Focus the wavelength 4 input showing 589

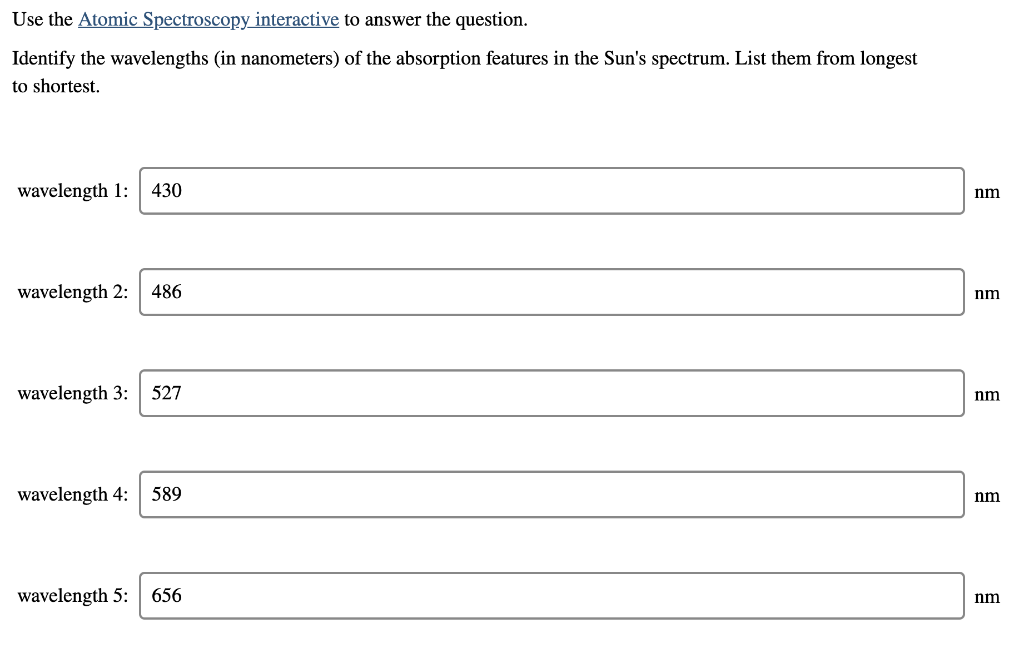tap(550, 494)
